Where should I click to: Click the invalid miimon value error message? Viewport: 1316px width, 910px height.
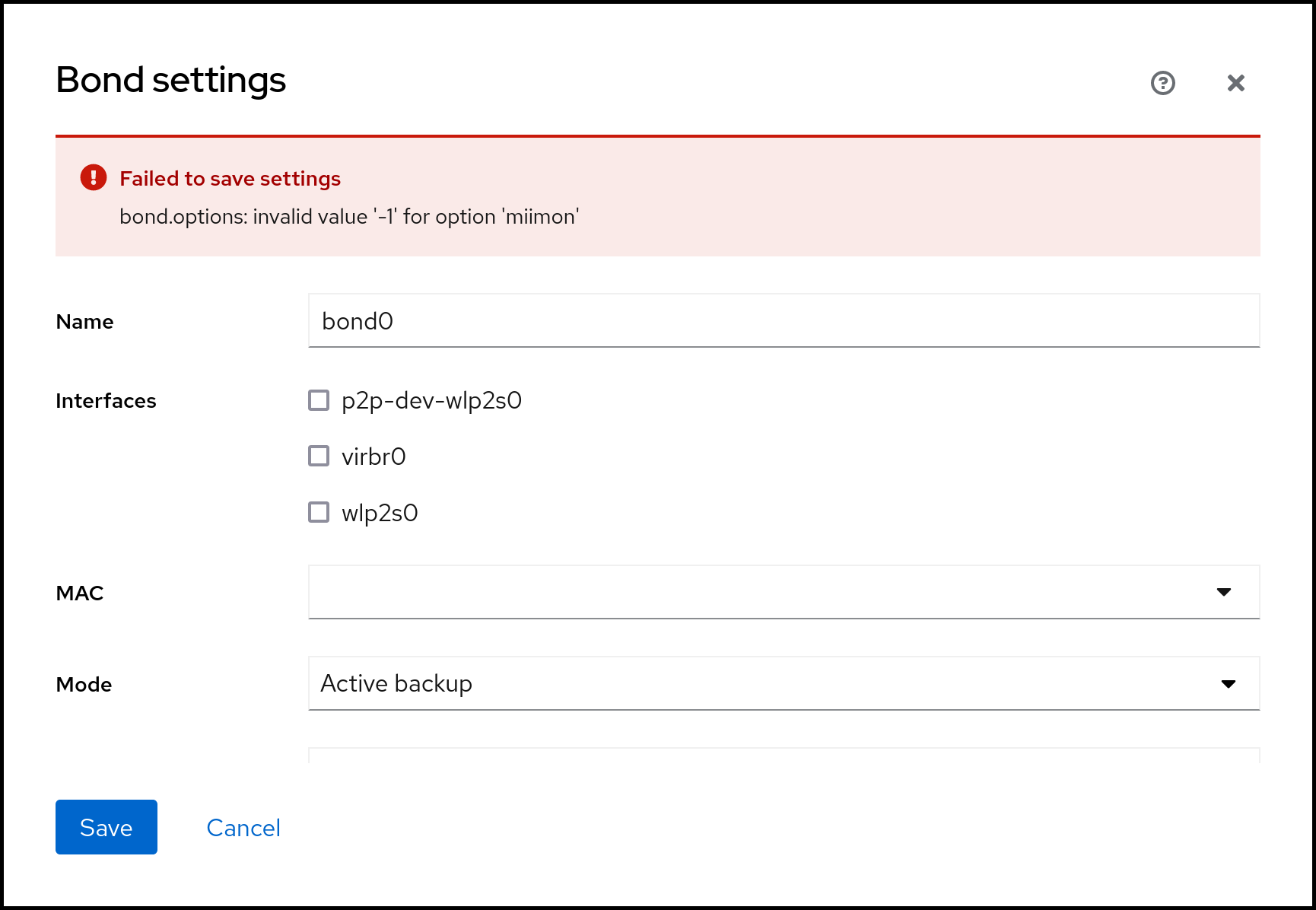pos(349,217)
